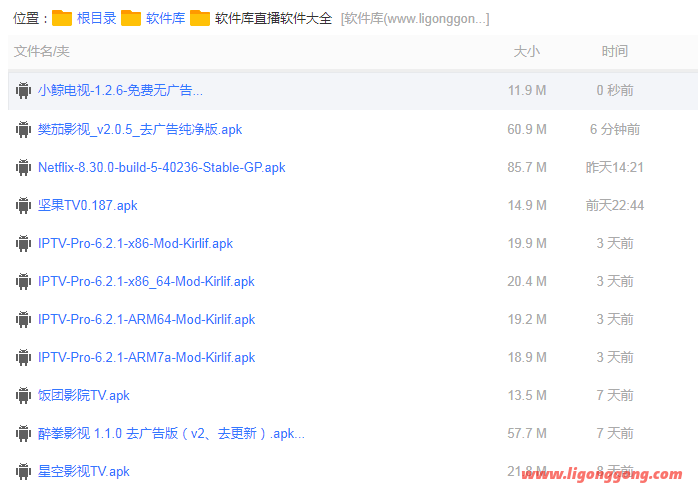Click size value 14.9 M
Screen dimensions: 698x495
pyautogui.click(x=527, y=205)
